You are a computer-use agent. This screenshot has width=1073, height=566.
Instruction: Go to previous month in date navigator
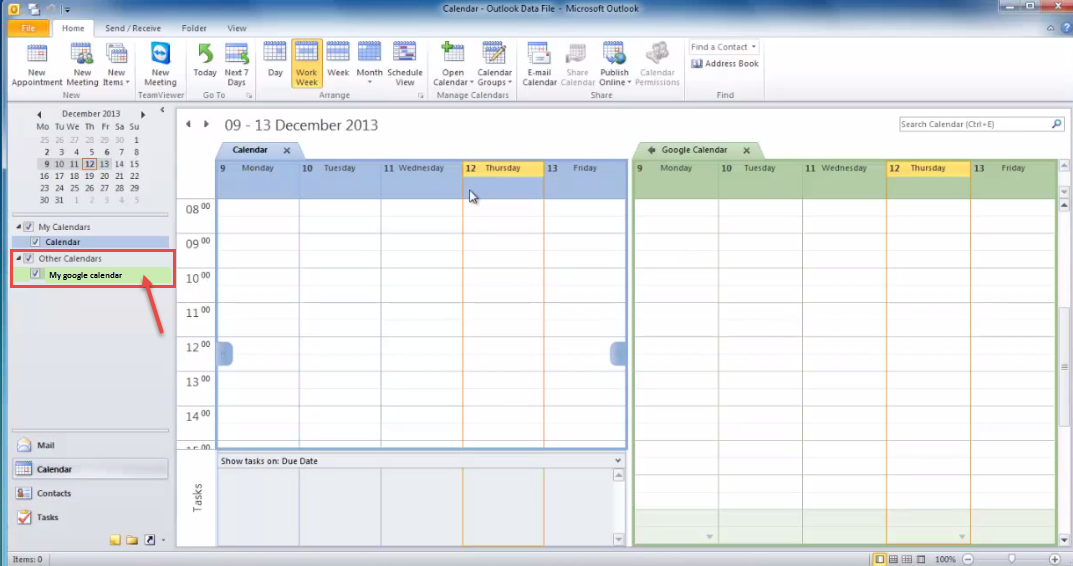(x=39, y=114)
